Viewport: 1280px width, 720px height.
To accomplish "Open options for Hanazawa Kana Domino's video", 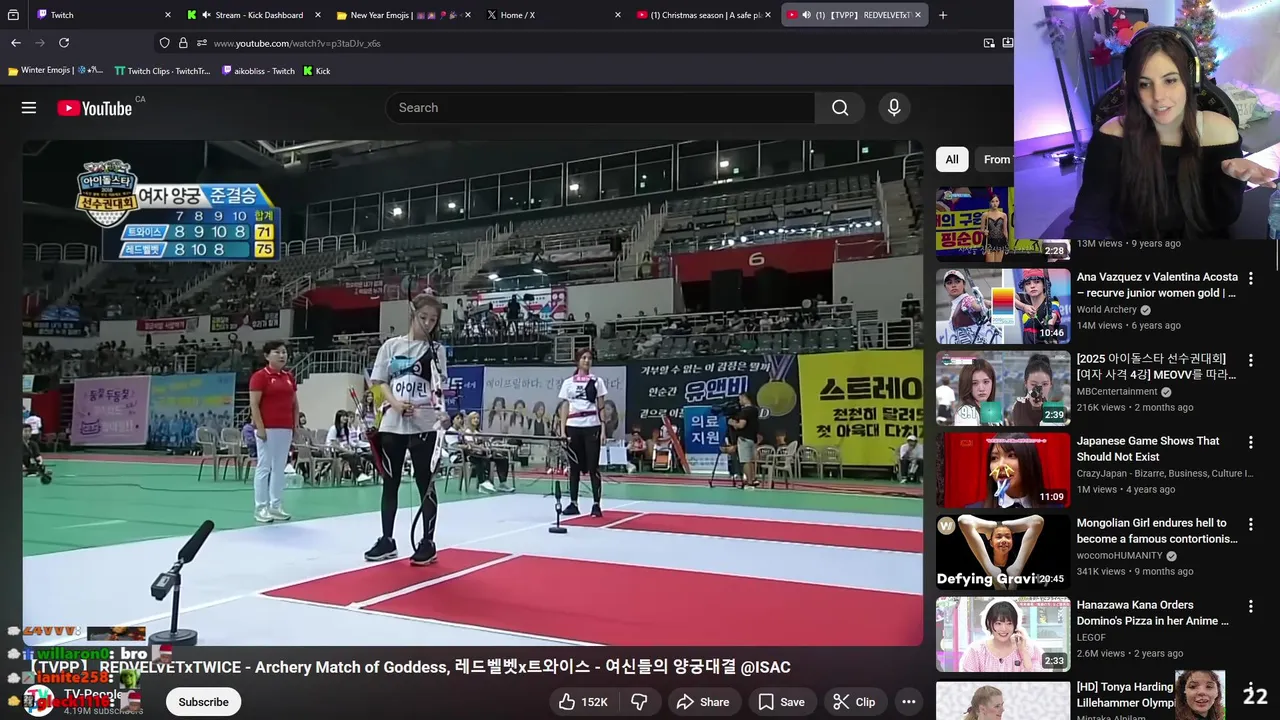I will pos(1250,606).
